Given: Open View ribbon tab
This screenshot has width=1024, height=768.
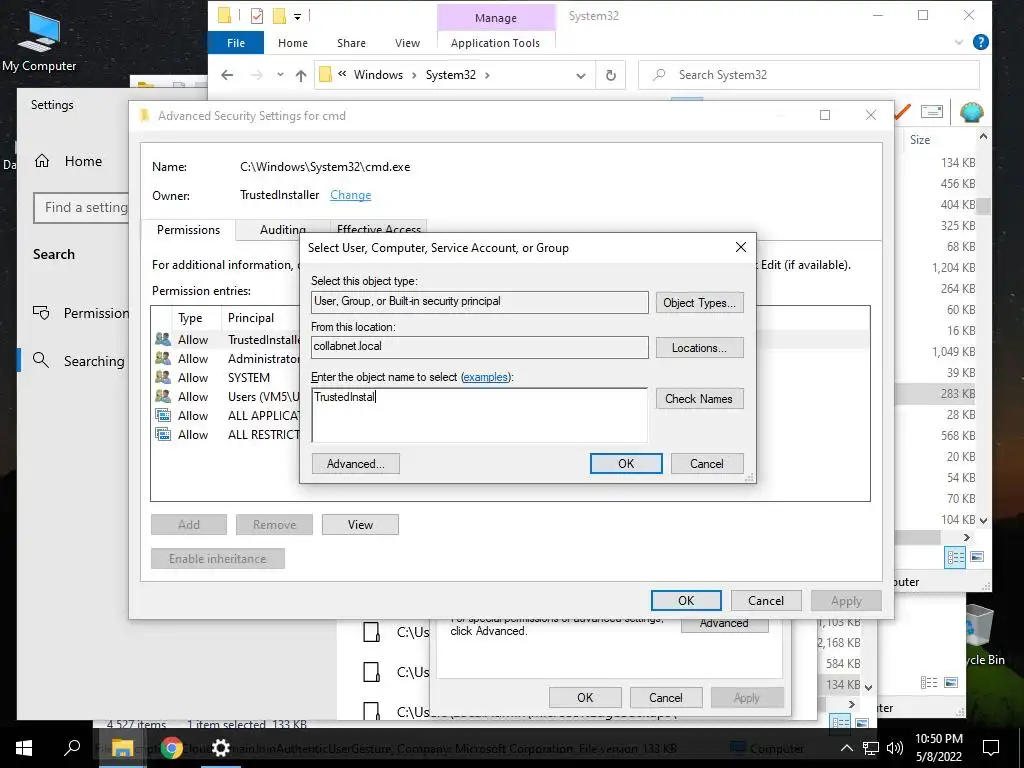Looking at the screenshot, I should click(408, 43).
